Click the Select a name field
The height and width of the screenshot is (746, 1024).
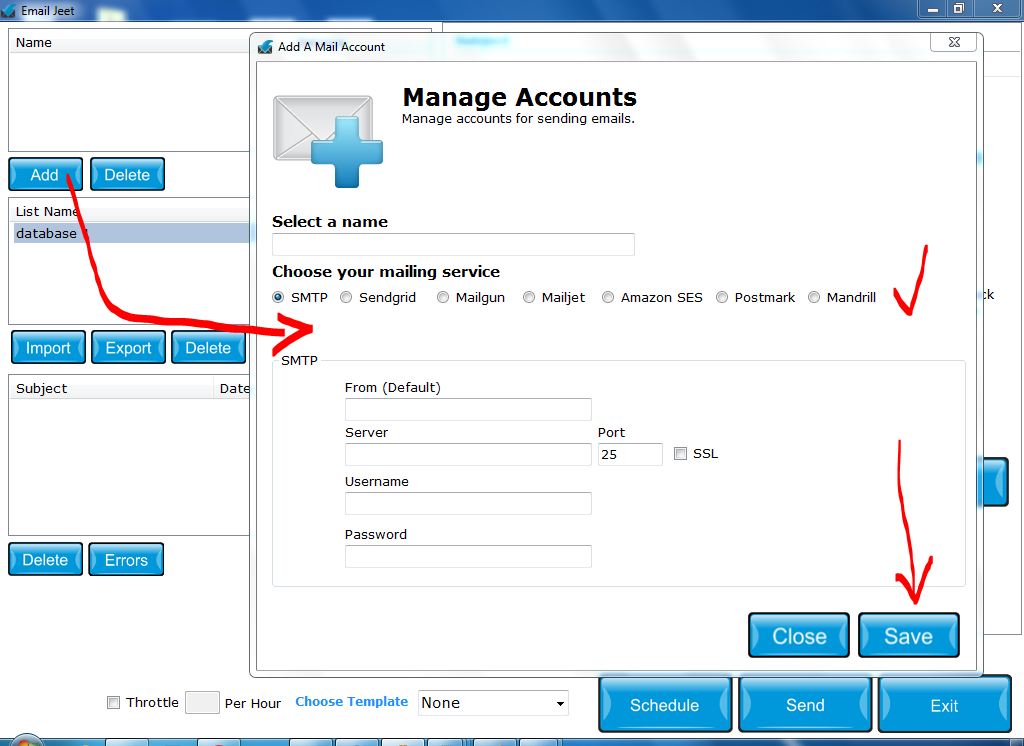[453, 244]
